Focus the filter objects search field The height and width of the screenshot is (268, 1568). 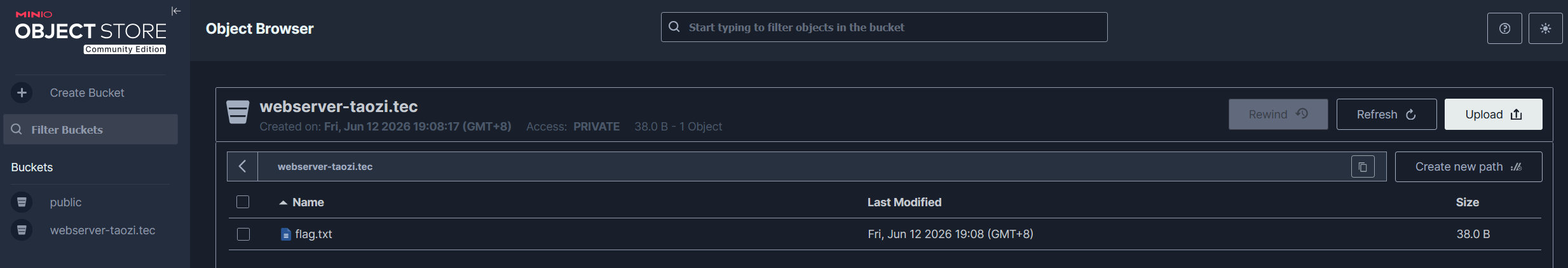click(x=884, y=27)
